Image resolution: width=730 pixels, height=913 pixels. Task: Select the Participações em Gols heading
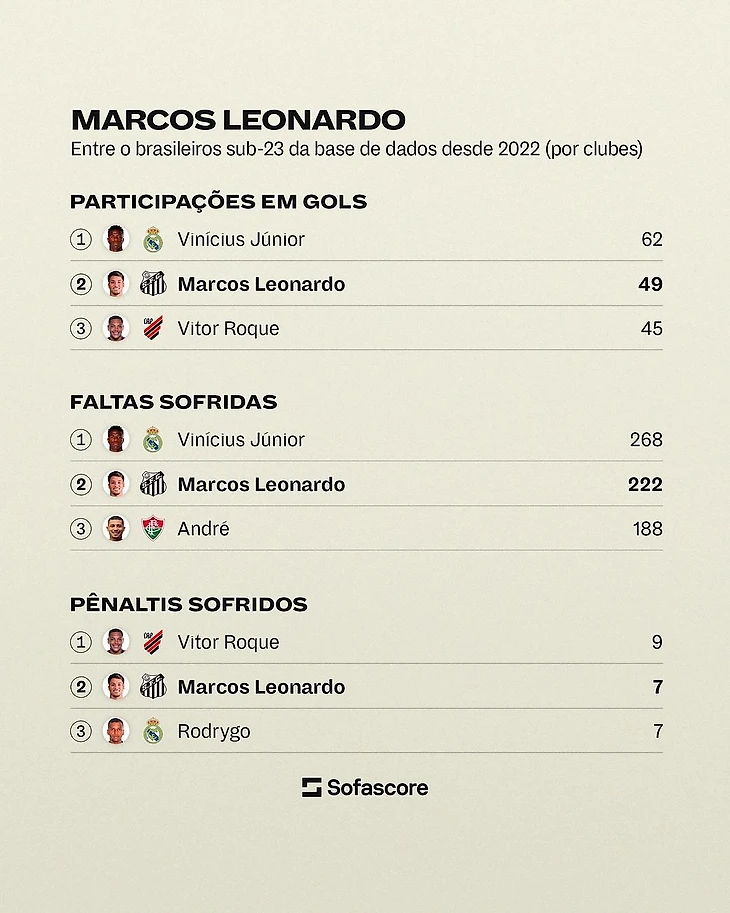[x=218, y=201]
